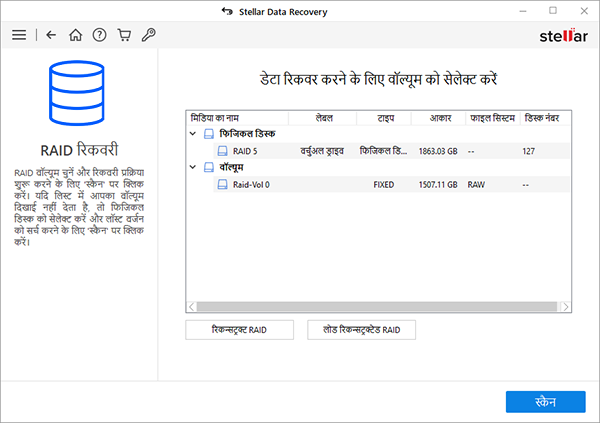Click the horizontal scrollbar right arrow

pos(566,307)
